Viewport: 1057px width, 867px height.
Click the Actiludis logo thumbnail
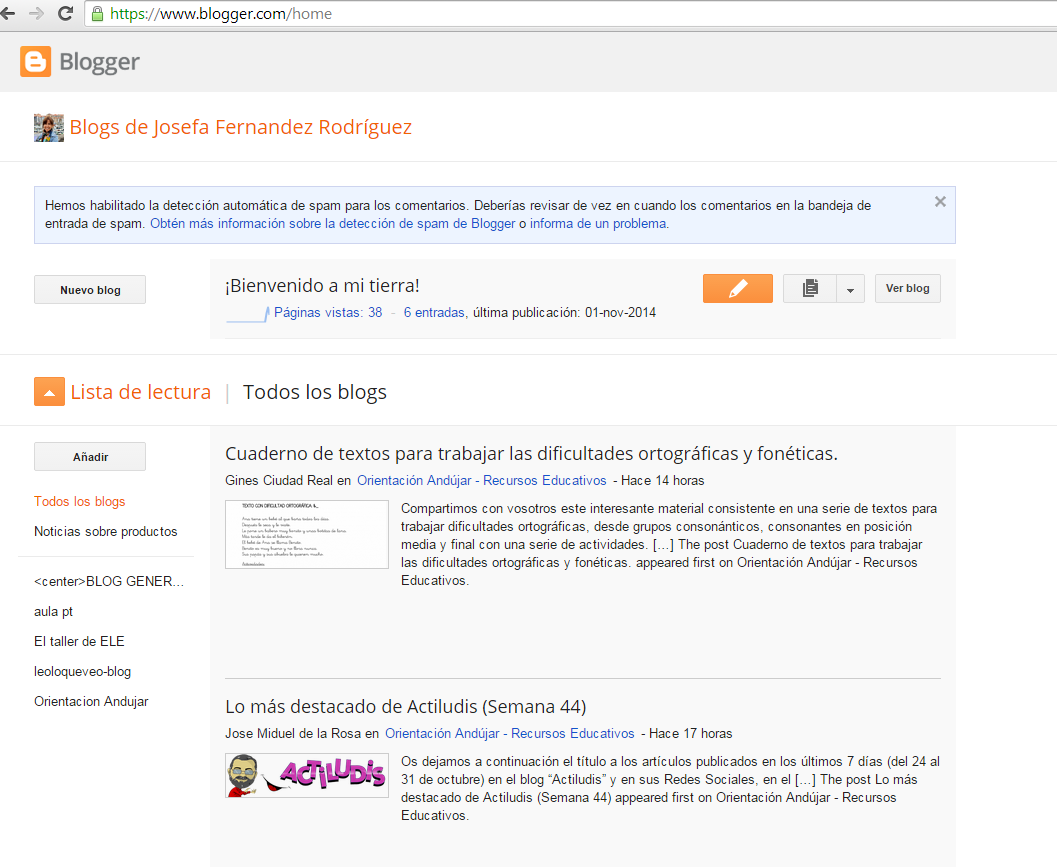(x=307, y=775)
